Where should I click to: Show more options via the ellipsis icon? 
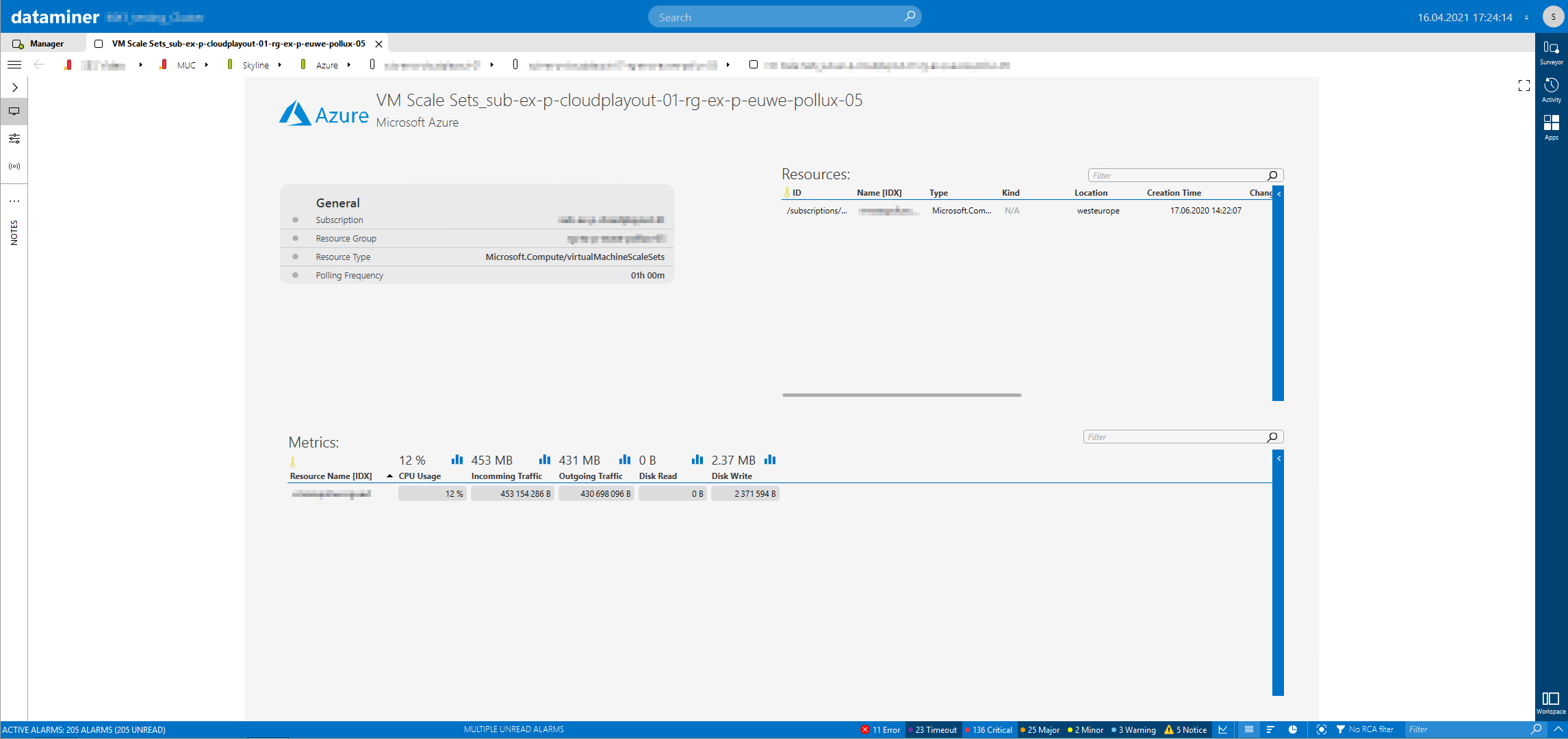point(14,201)
